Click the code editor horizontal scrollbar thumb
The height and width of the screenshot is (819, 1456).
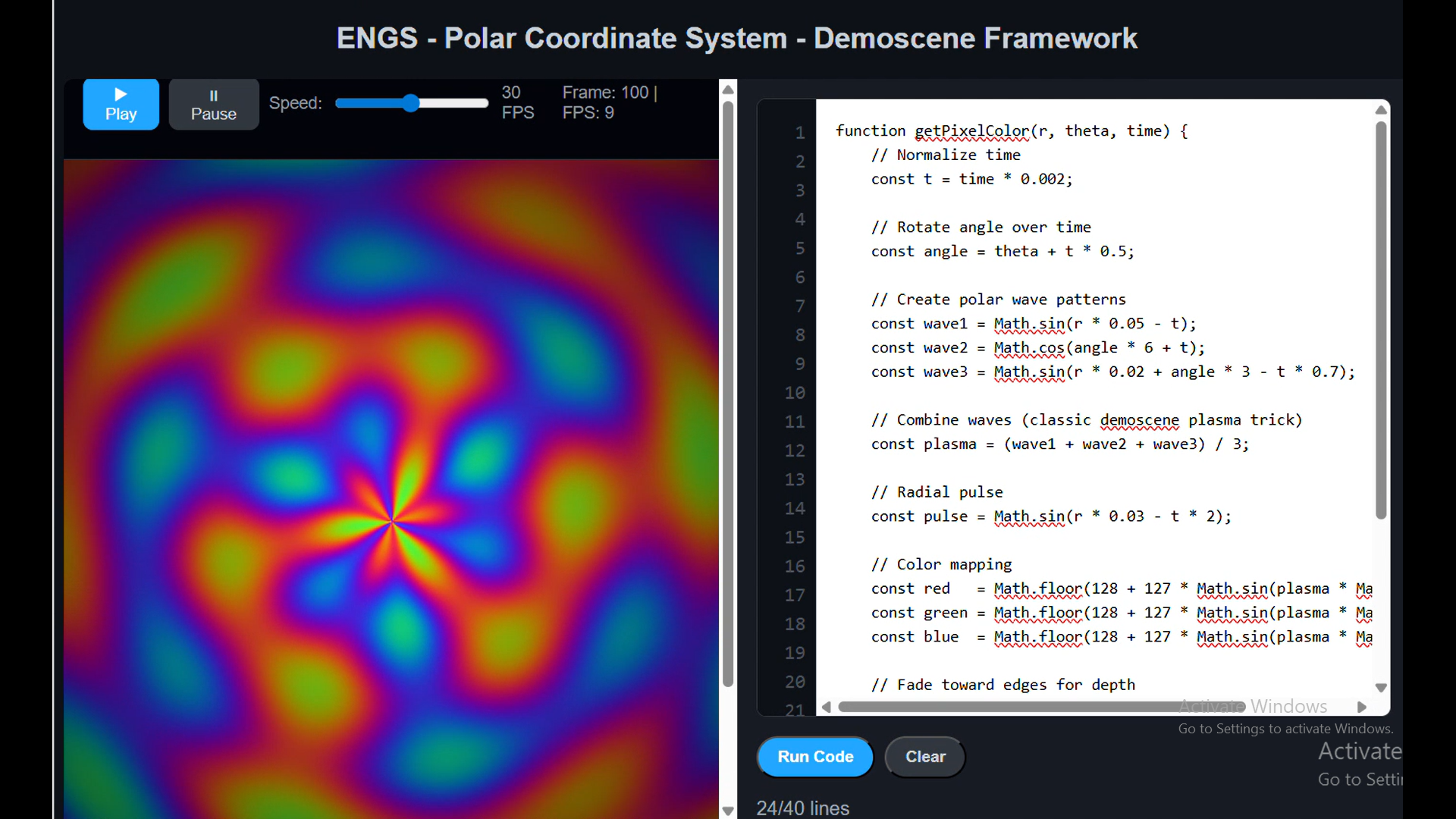[1041, 707]
